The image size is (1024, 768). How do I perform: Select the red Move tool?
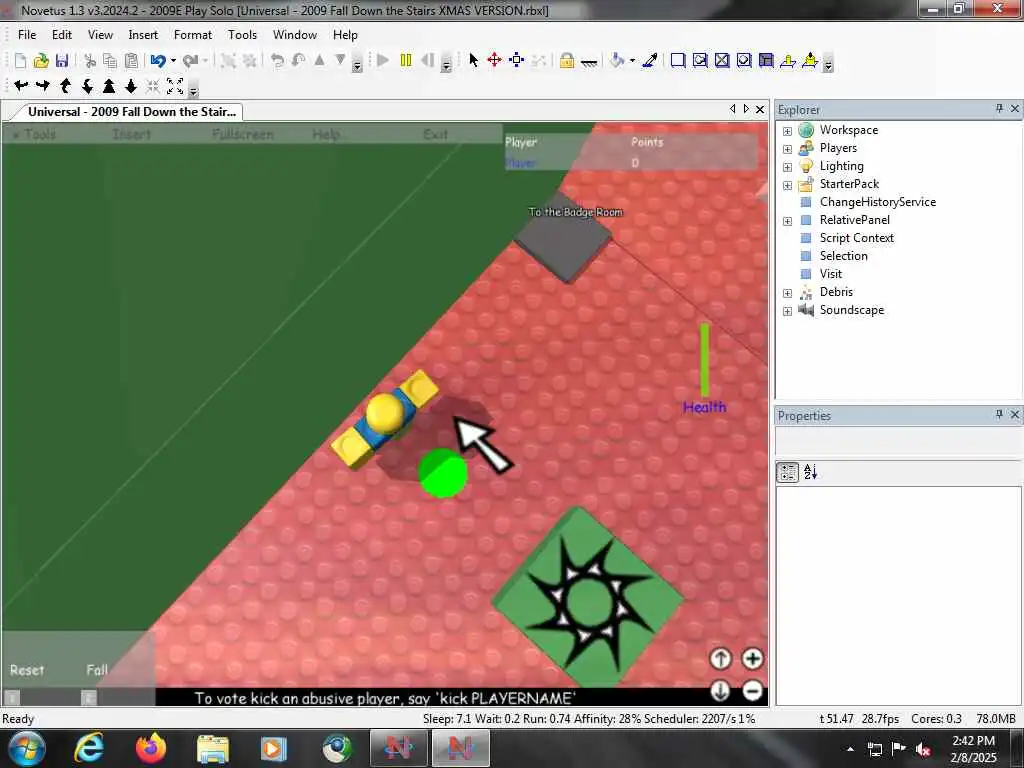(494, 61)
